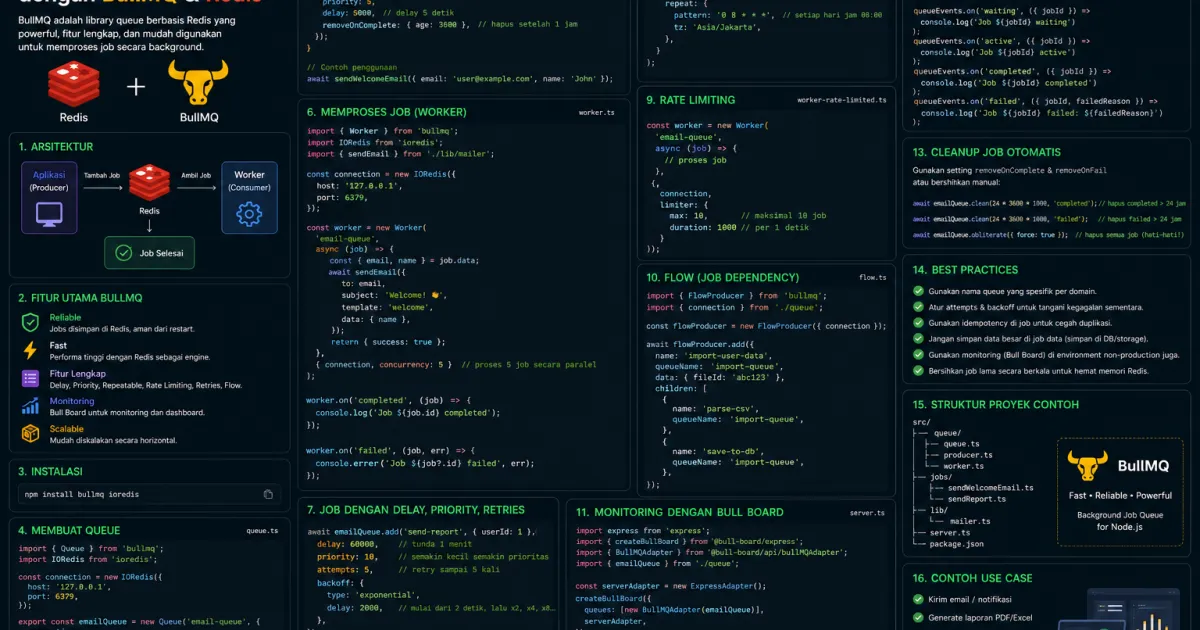Select the src/ root folder in the project tree
This screenshot has height=630, width=1200.
coord(922,423)
